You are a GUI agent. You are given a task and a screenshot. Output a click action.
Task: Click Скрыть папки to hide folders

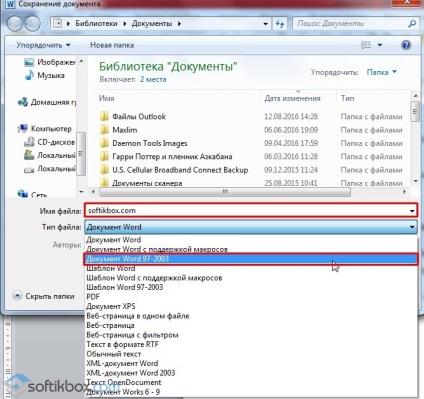pyautogui.click(x=44, y=296)
